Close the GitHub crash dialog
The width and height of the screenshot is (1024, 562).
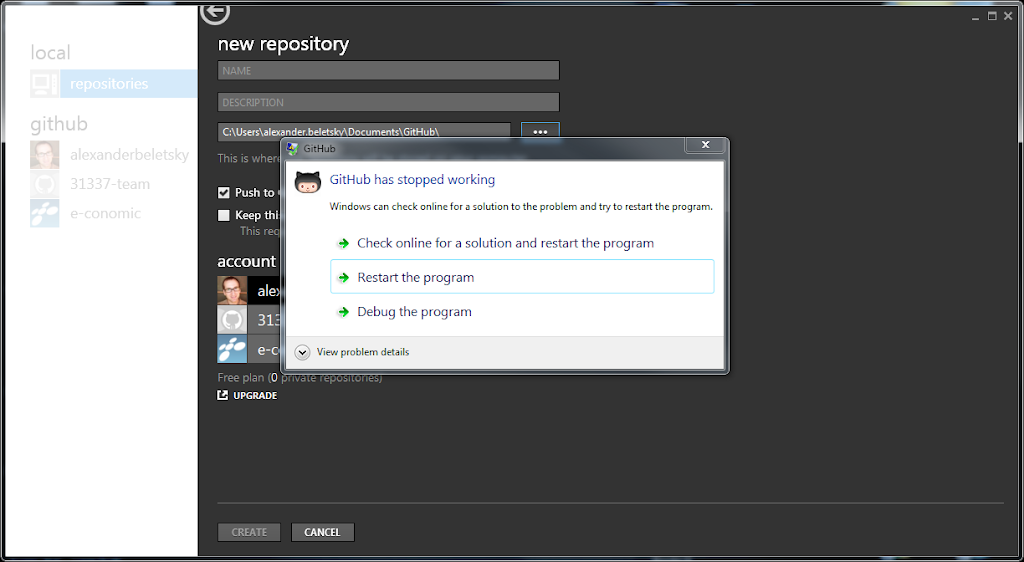(x=705, y=145)
